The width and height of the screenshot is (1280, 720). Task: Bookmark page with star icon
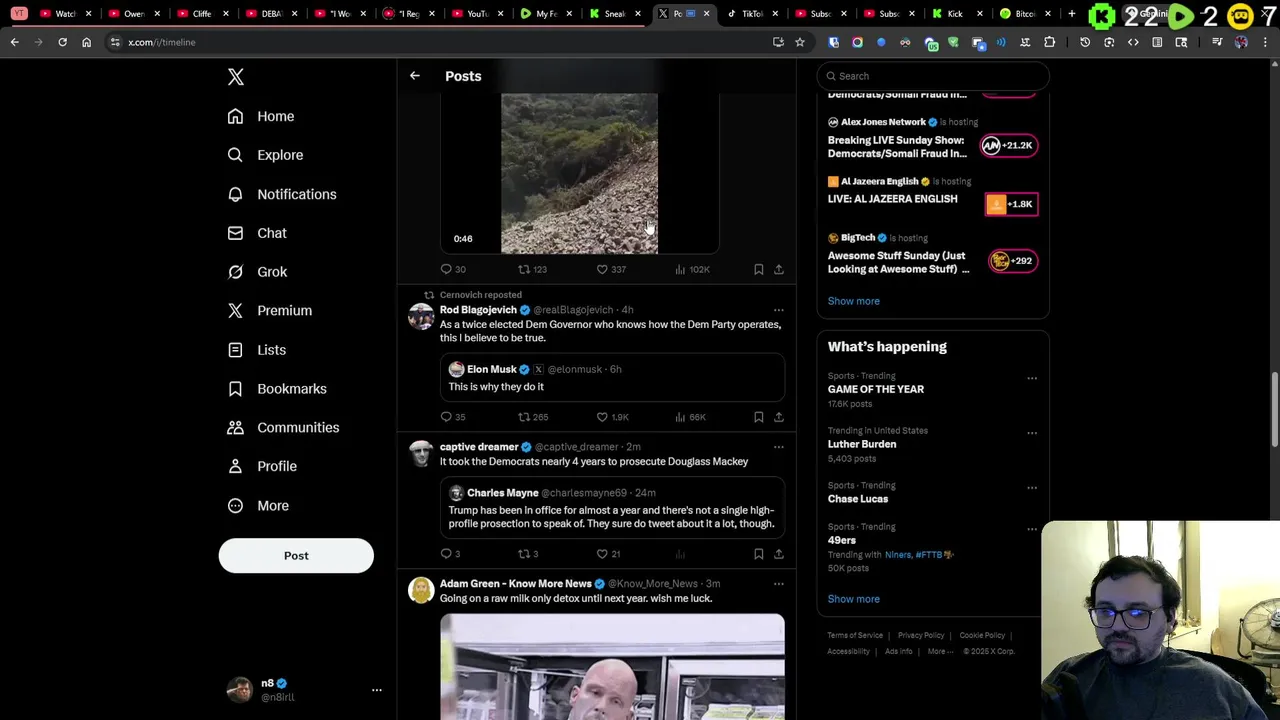click(799, 42)
